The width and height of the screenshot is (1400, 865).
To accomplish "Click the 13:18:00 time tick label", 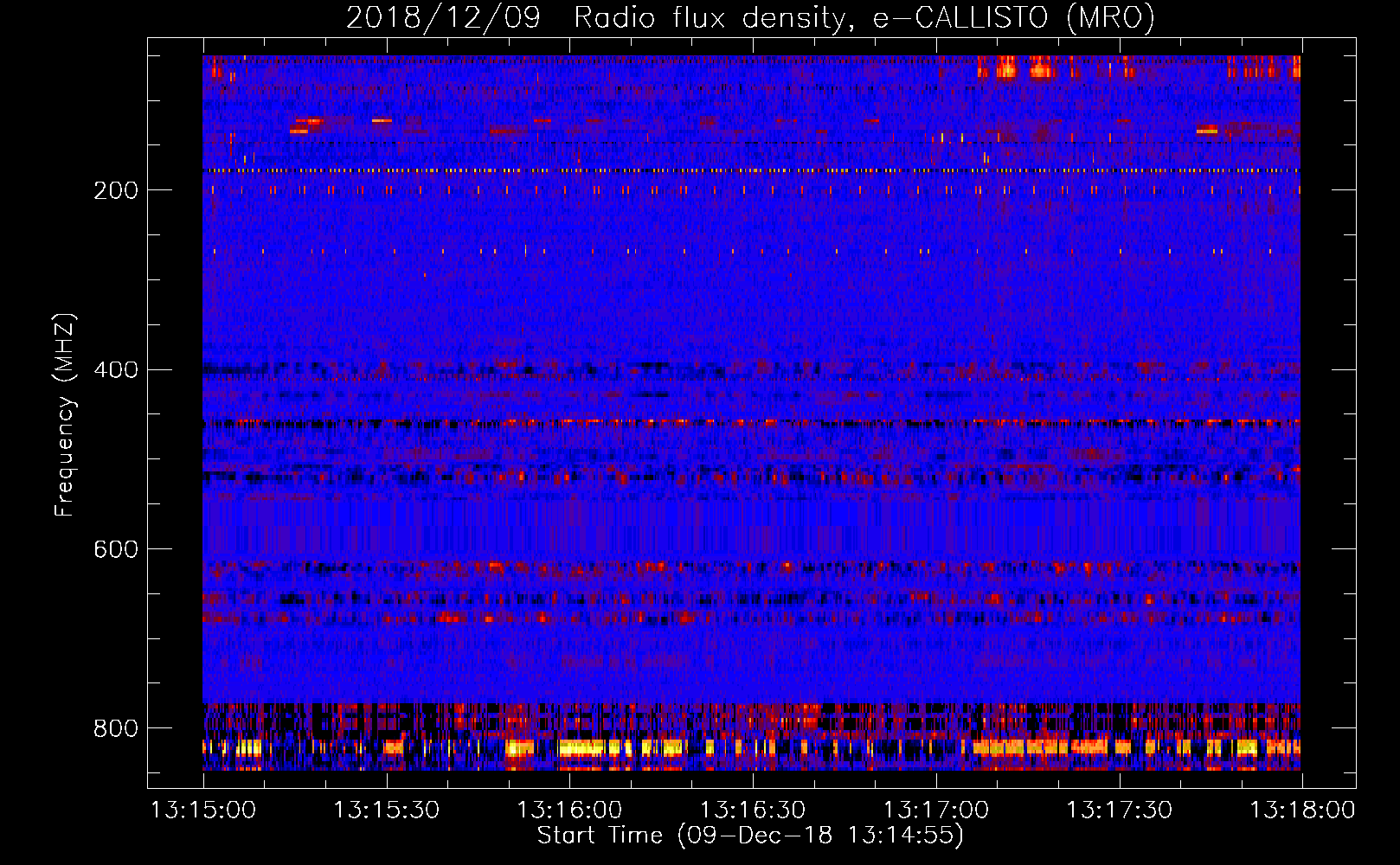I will pos(1302,810).
